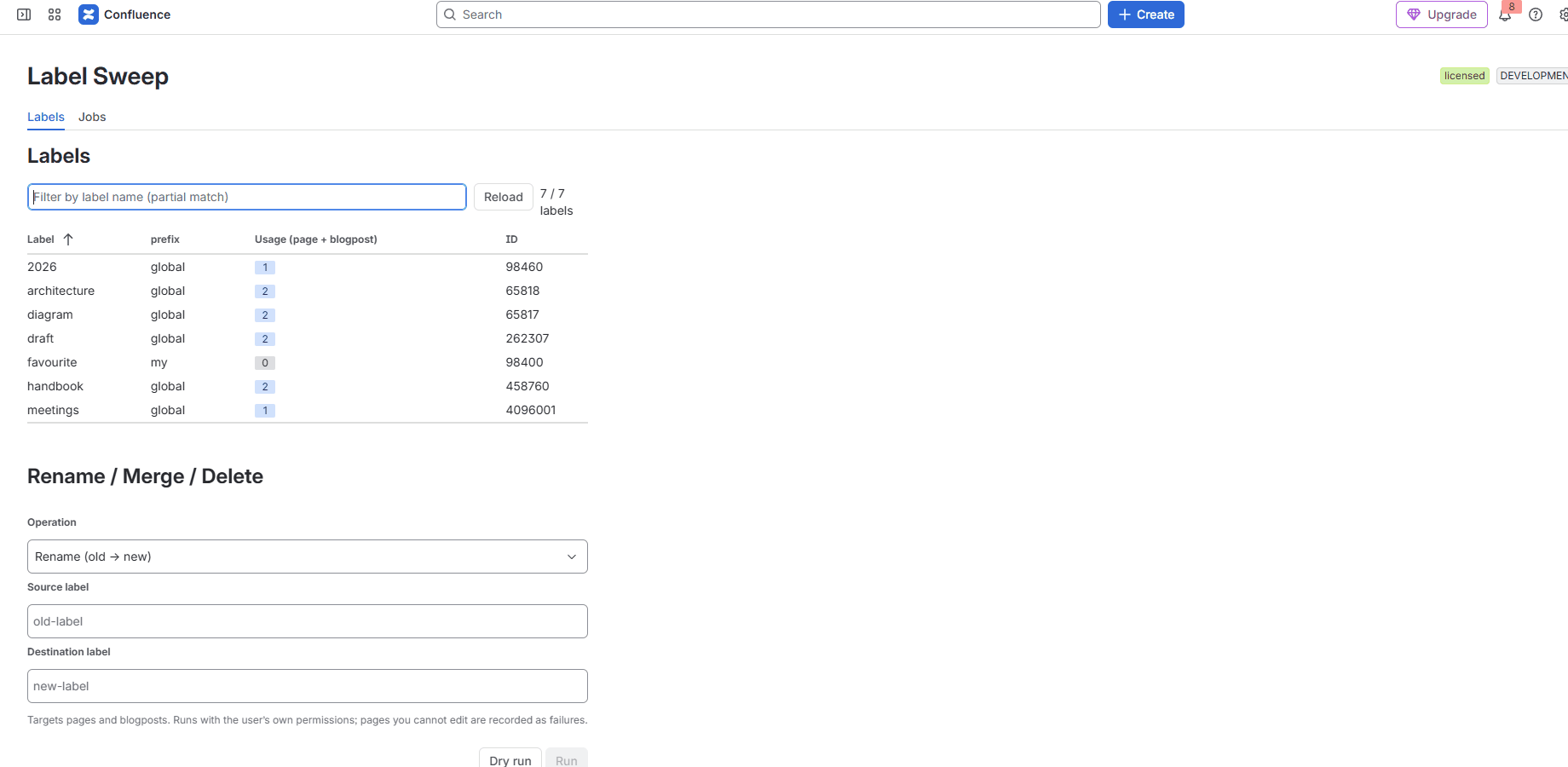Click the Run button
The width and height of the screenshot is (1568, 767).
click(567, 758)
